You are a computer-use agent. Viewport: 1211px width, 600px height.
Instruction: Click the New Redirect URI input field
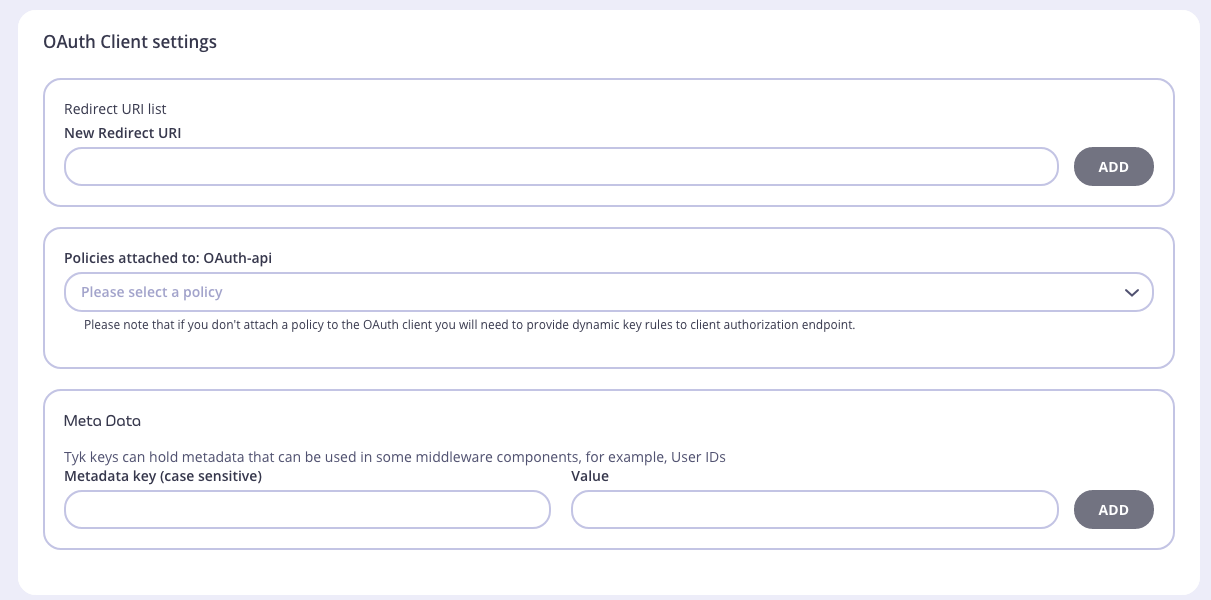coord(560,167)
